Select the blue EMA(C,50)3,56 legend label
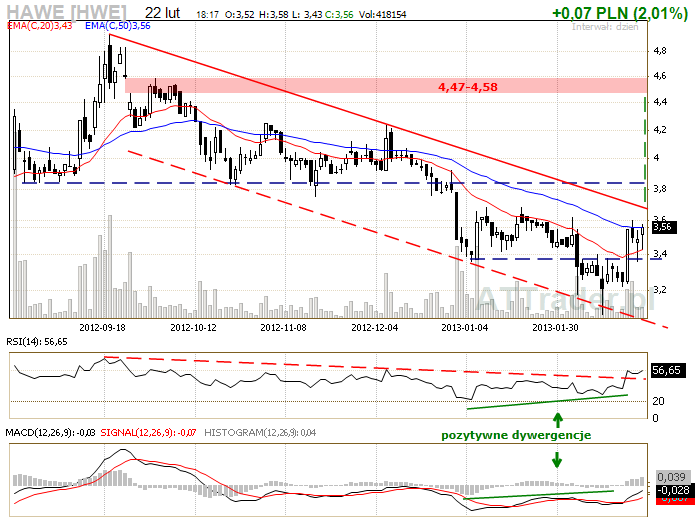700x522 pixels. click(118, 26)
